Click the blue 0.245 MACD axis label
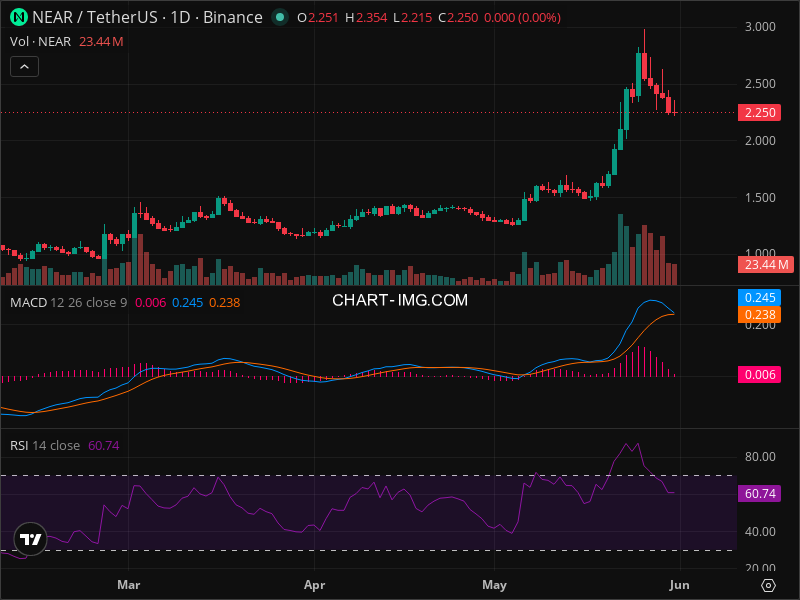Viewport: 800px width, 600px height. 759,297
